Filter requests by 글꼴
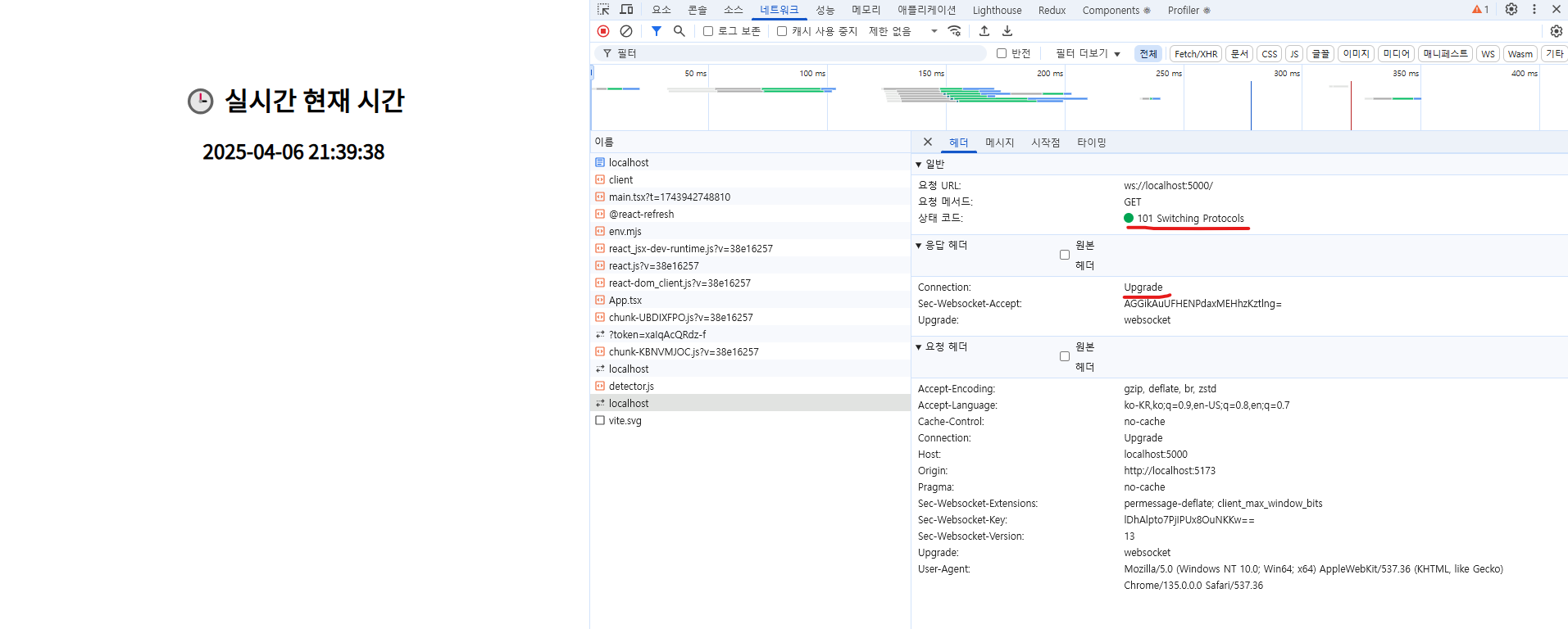1568x629 pixels. tap(1320, 53)
